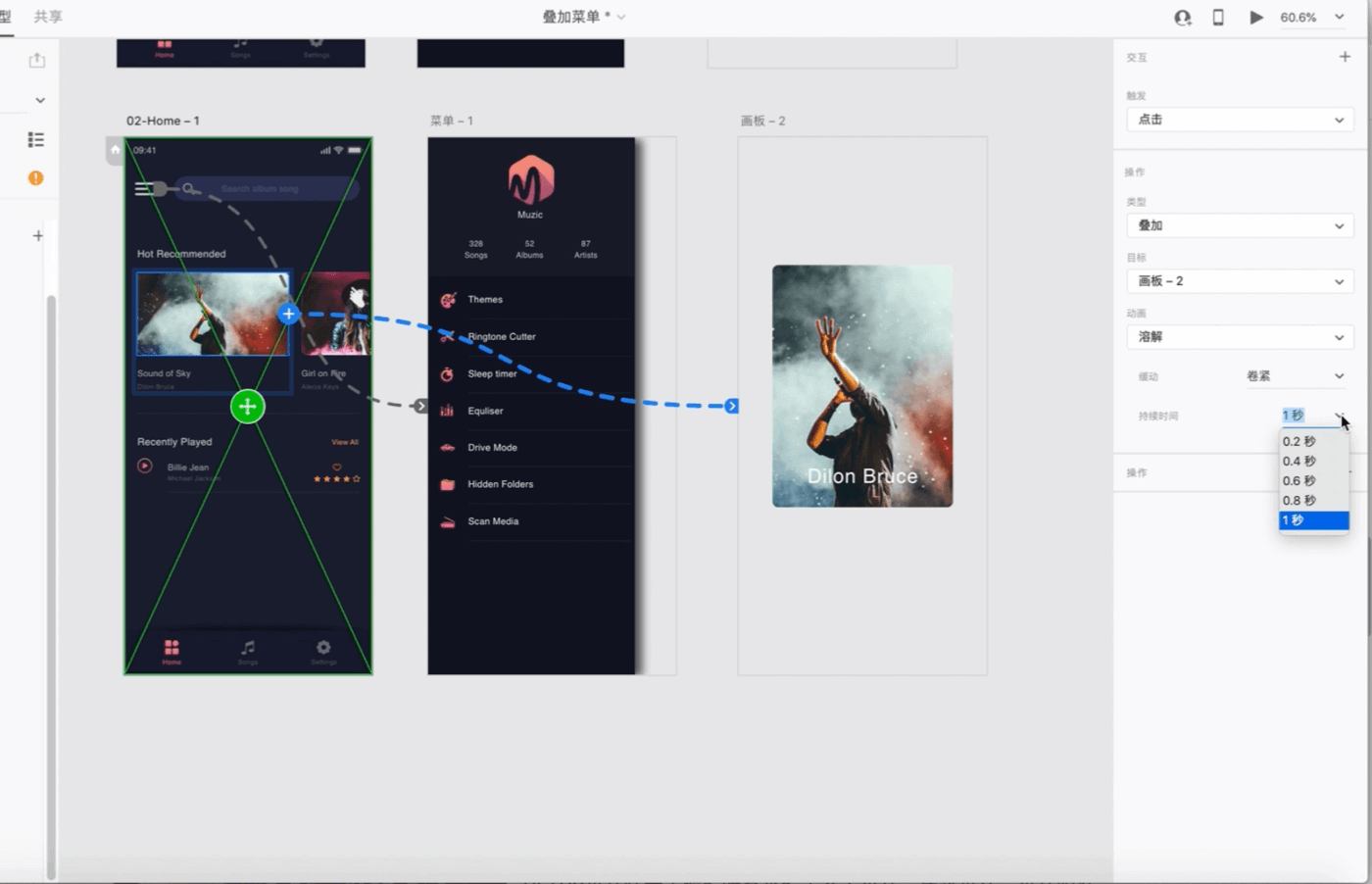Click the Muzic logo in menu artboard

pos(531,180)
